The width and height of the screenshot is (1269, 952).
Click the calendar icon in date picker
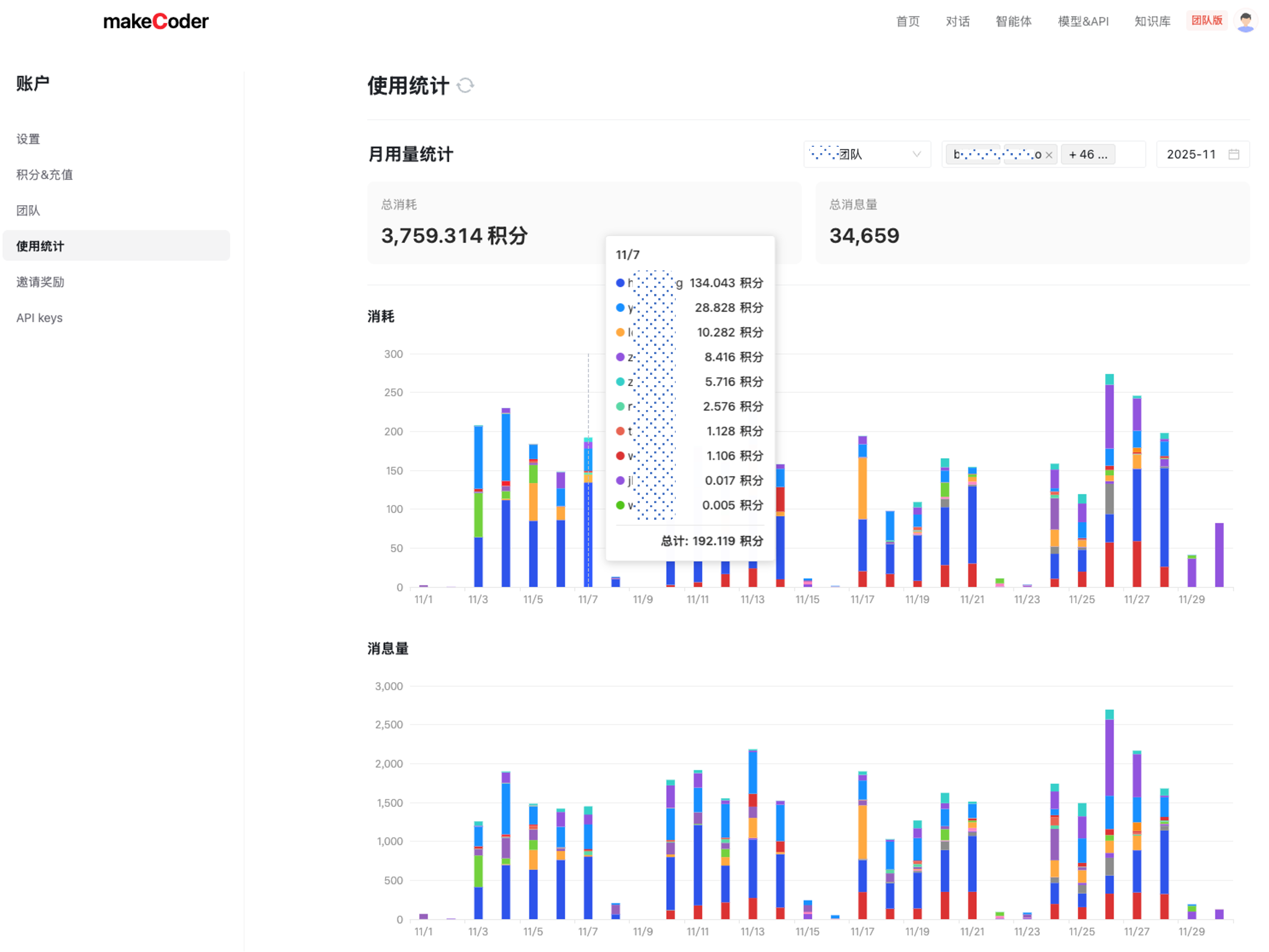(x=1233, y=154)
